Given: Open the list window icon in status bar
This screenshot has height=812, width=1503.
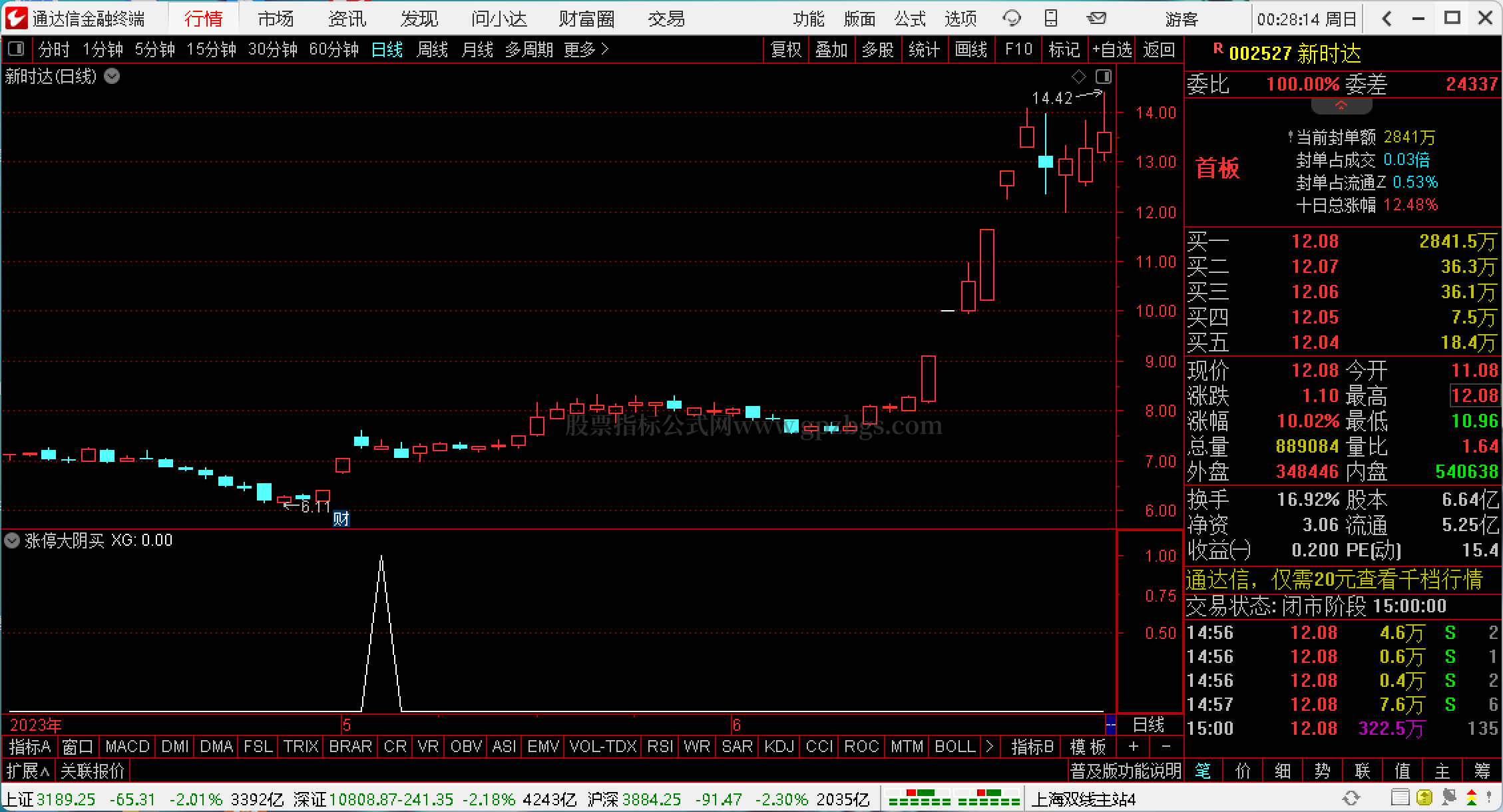Looking at the screenshot, I should pyautogui.click(x=1400, y=797).
